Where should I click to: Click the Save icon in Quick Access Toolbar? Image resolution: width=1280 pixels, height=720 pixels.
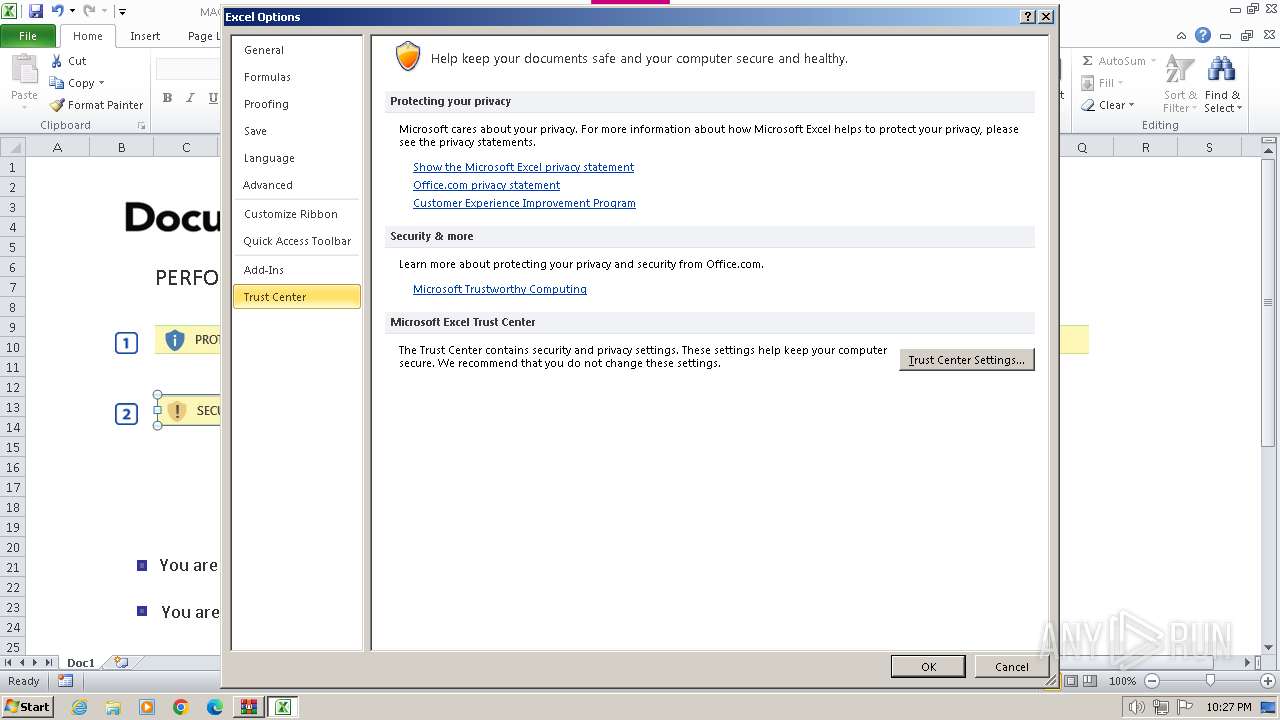point(36,11)
